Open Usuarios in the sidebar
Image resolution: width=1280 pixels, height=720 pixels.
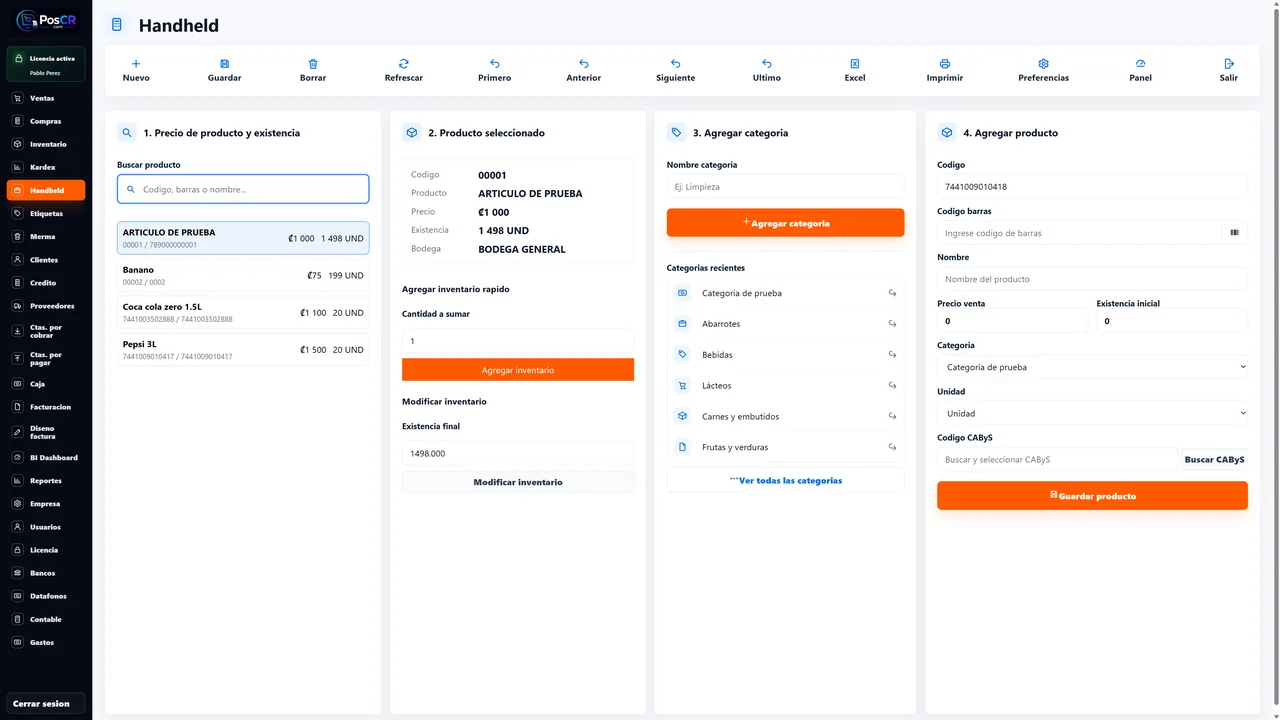point(46,526)
